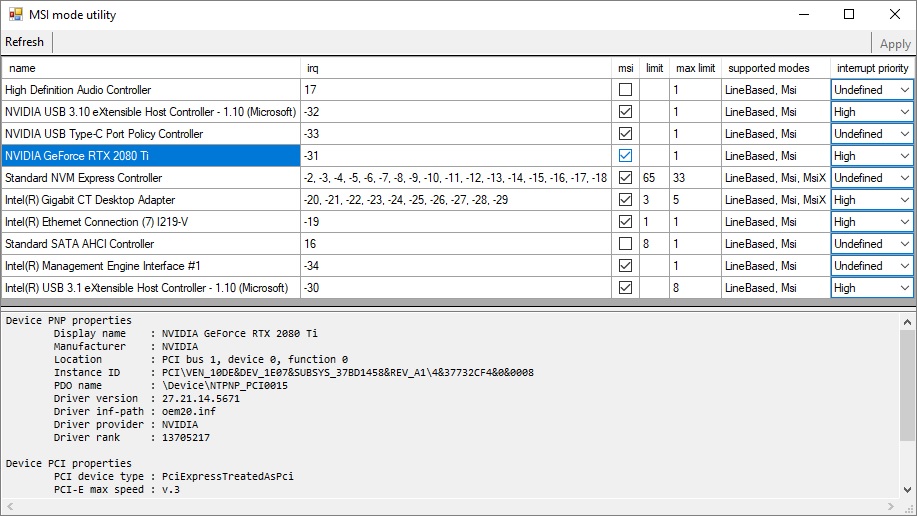Toggle MSI checkbox for Intel Gigabit CT Desktop Adapter

pyautogui.click(x=625, y=199)
